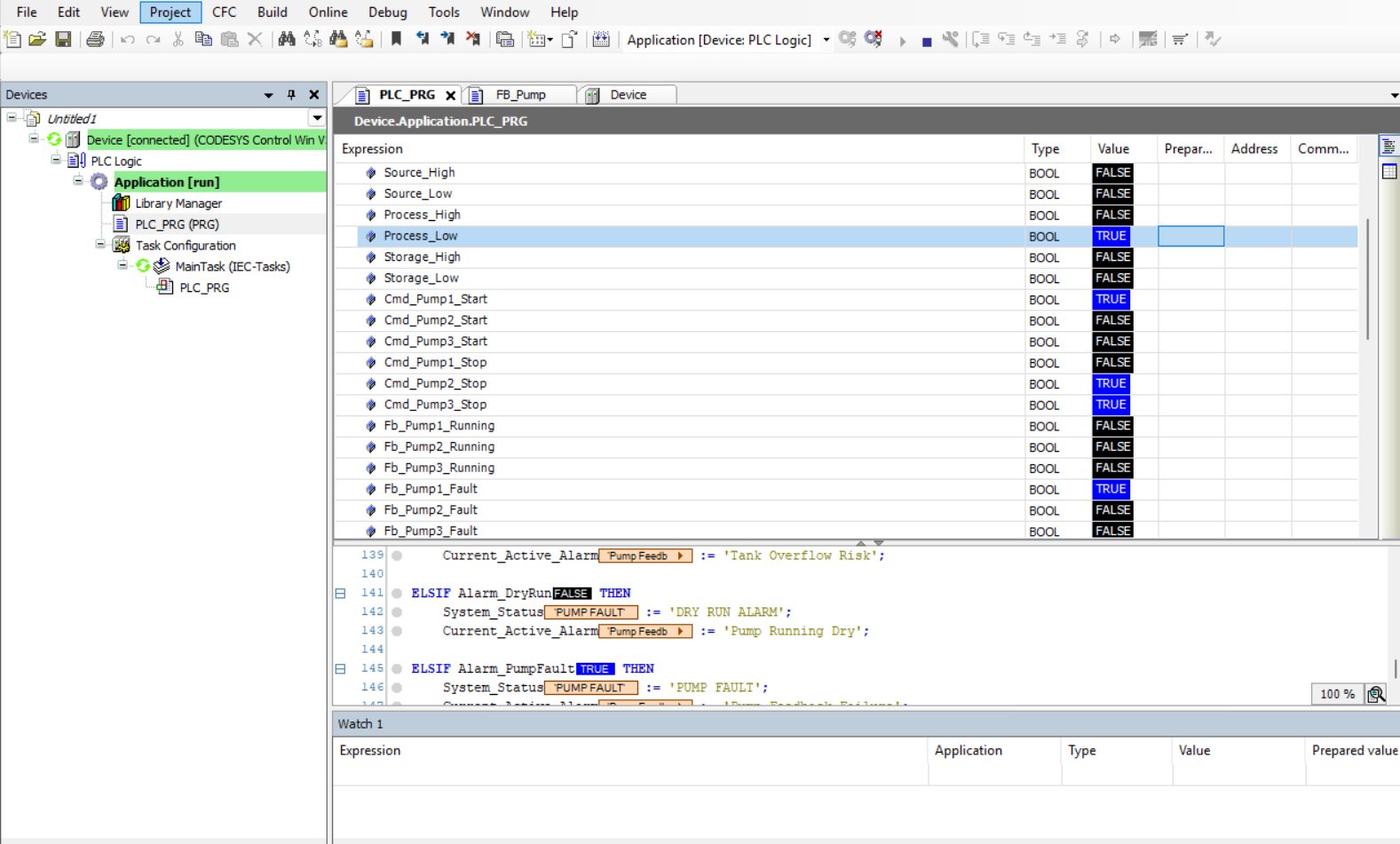Image resolution: width=1400 pixels, height=844 pixels.
Task: Click the 100 % zoom level box
Action: pos(1337,694)
